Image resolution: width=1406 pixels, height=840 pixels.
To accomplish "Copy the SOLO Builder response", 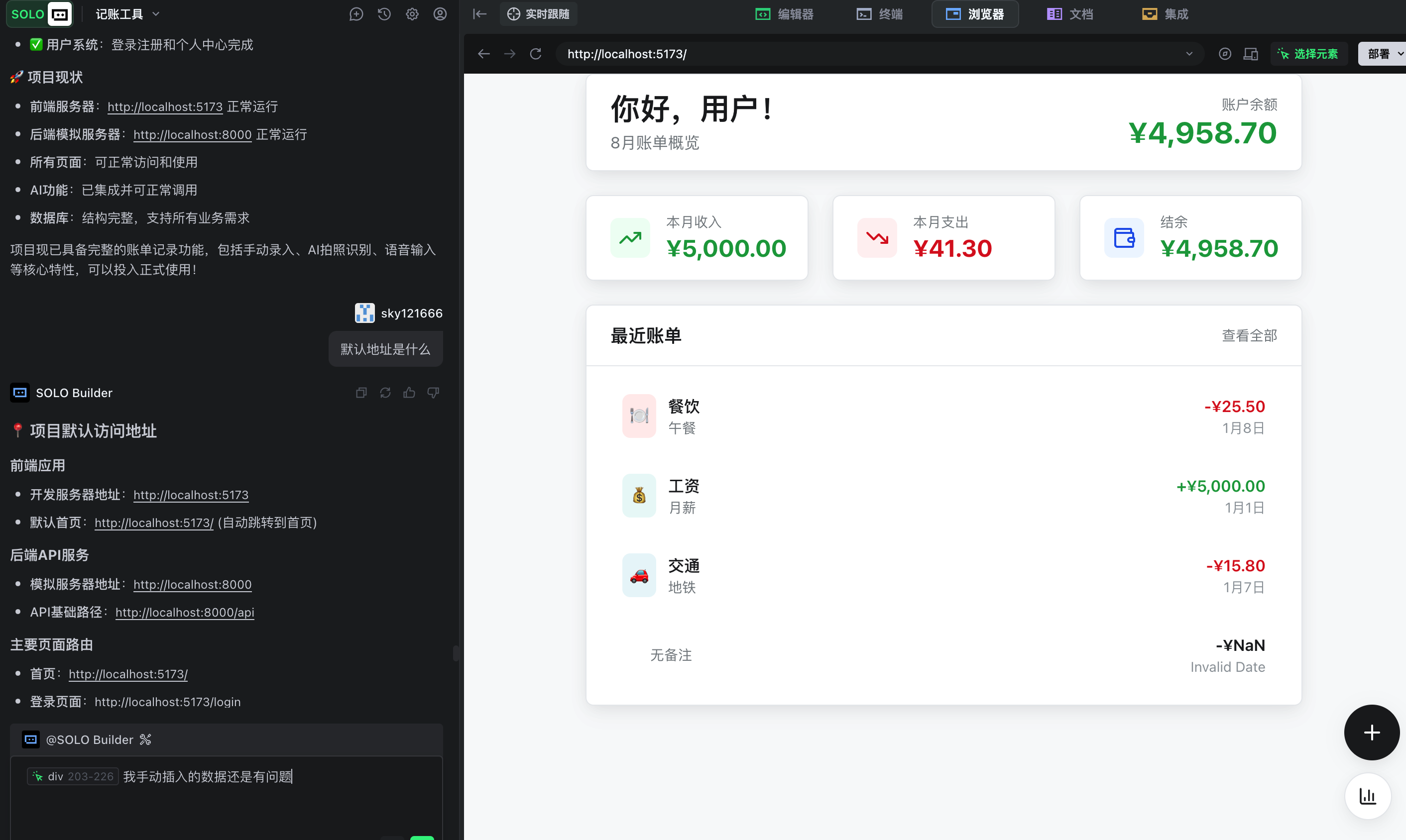I will tap(361, 392).
